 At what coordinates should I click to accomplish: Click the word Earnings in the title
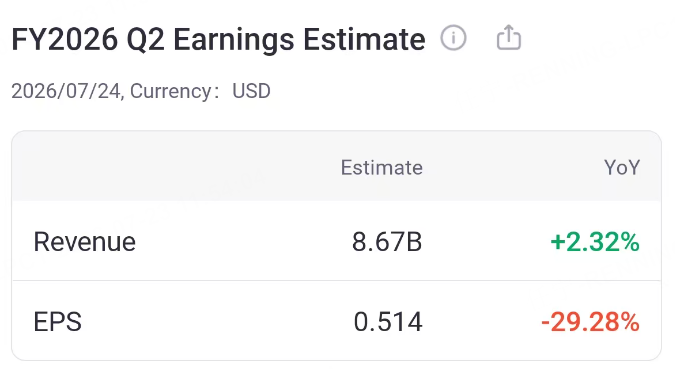(234, 40)
